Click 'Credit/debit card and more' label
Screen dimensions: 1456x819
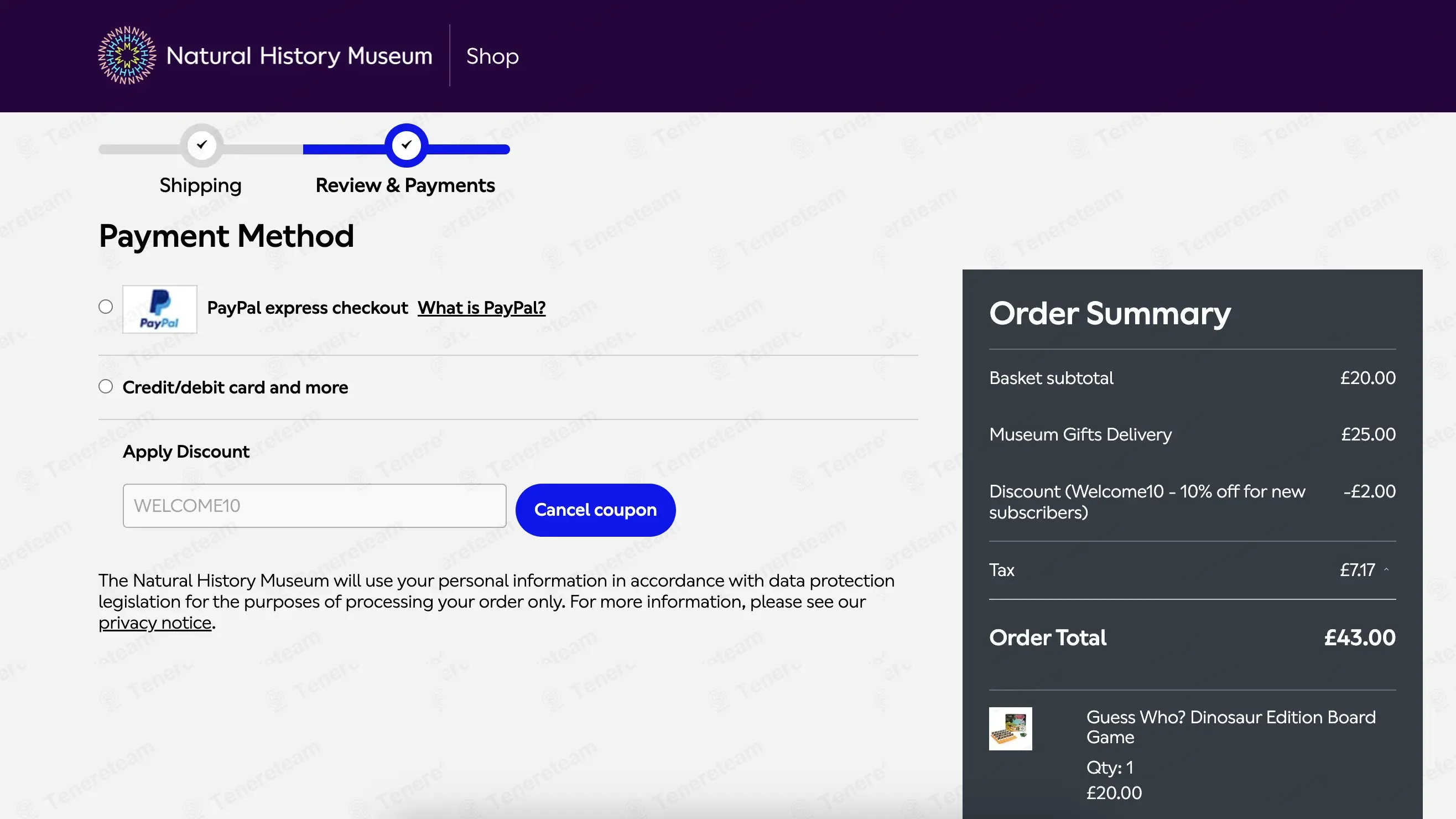[235, 388]
